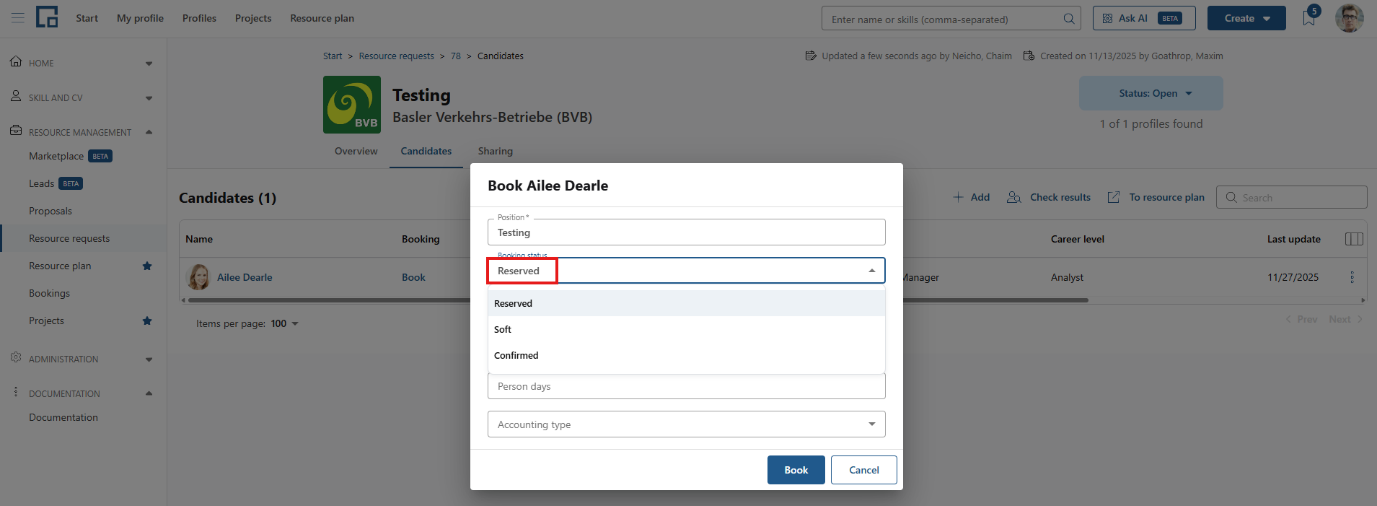Click the Cancel button in dialog

(x=864, y=470)
